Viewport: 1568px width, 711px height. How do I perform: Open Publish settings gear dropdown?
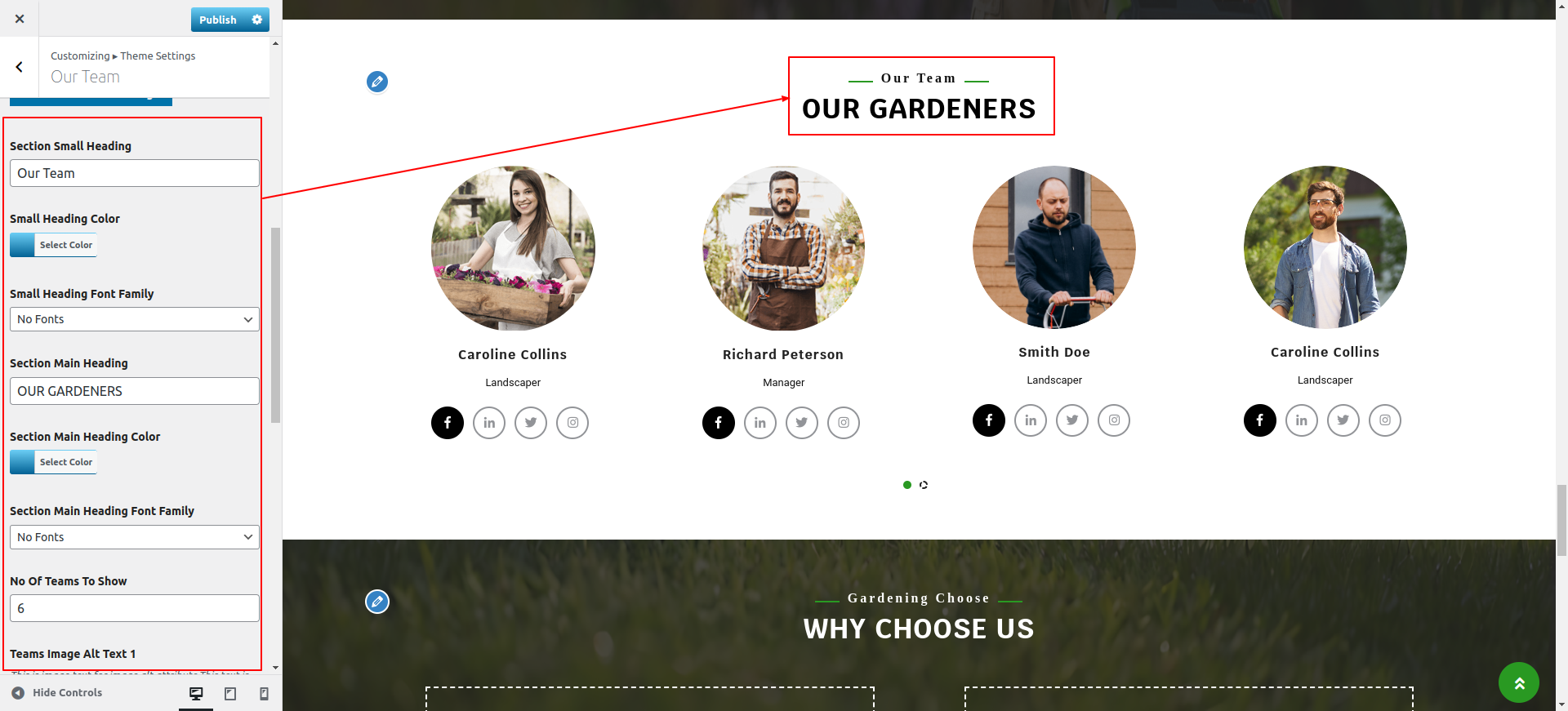coord(257,20)
